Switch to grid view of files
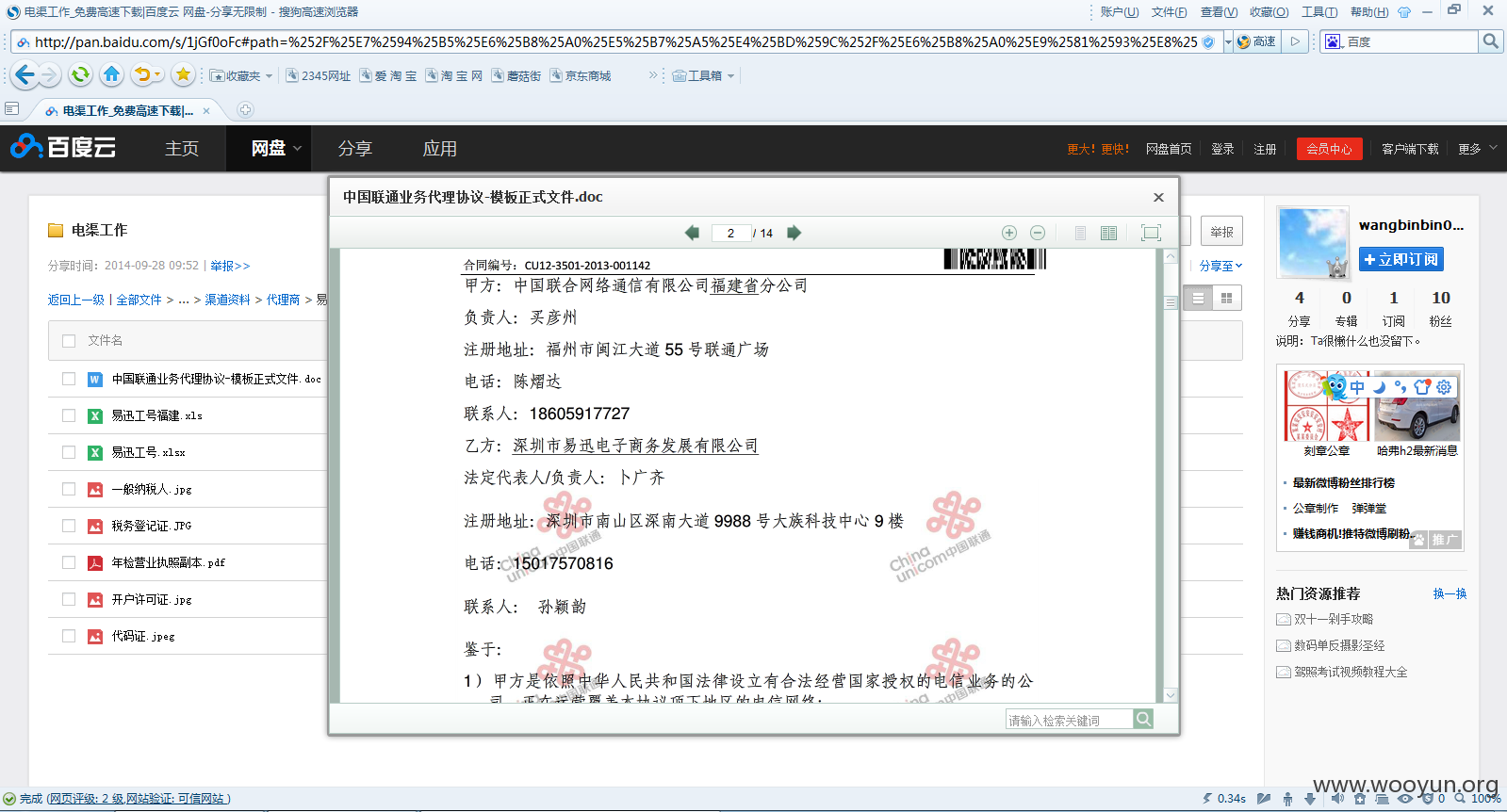The height and width of the screenshot is (812, 1507). 1226,298
